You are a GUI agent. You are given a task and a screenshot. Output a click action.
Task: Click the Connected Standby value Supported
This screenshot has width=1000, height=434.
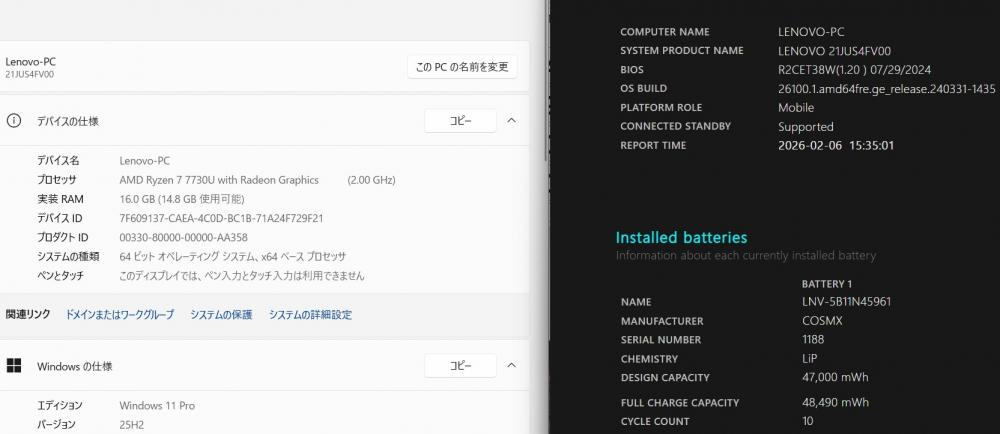(805, 127)
